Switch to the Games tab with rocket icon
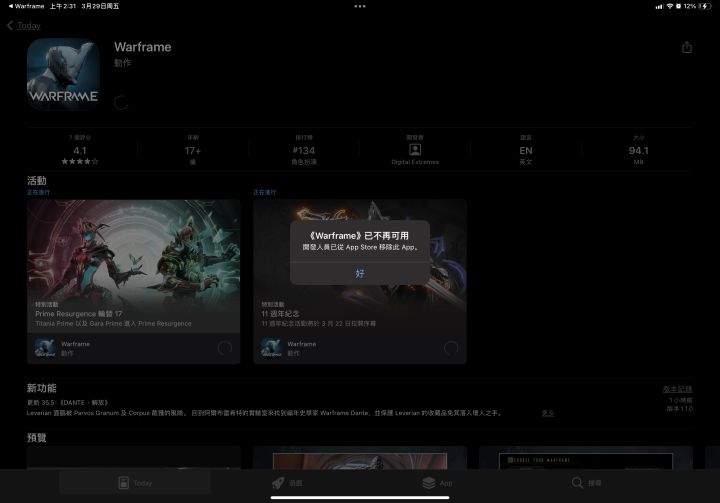 (287, 483)
